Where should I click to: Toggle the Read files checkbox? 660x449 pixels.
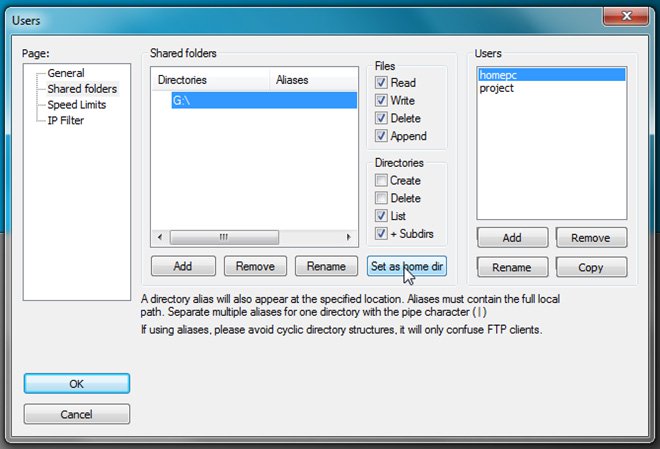pos(381,83)
